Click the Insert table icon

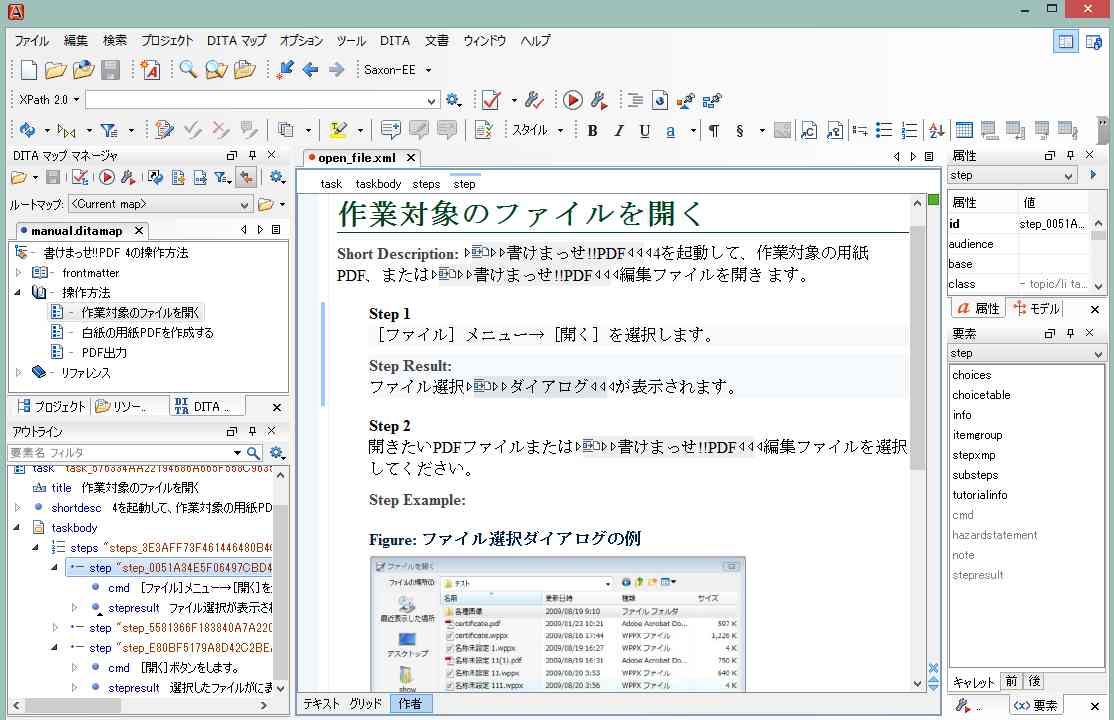[964, 130]
